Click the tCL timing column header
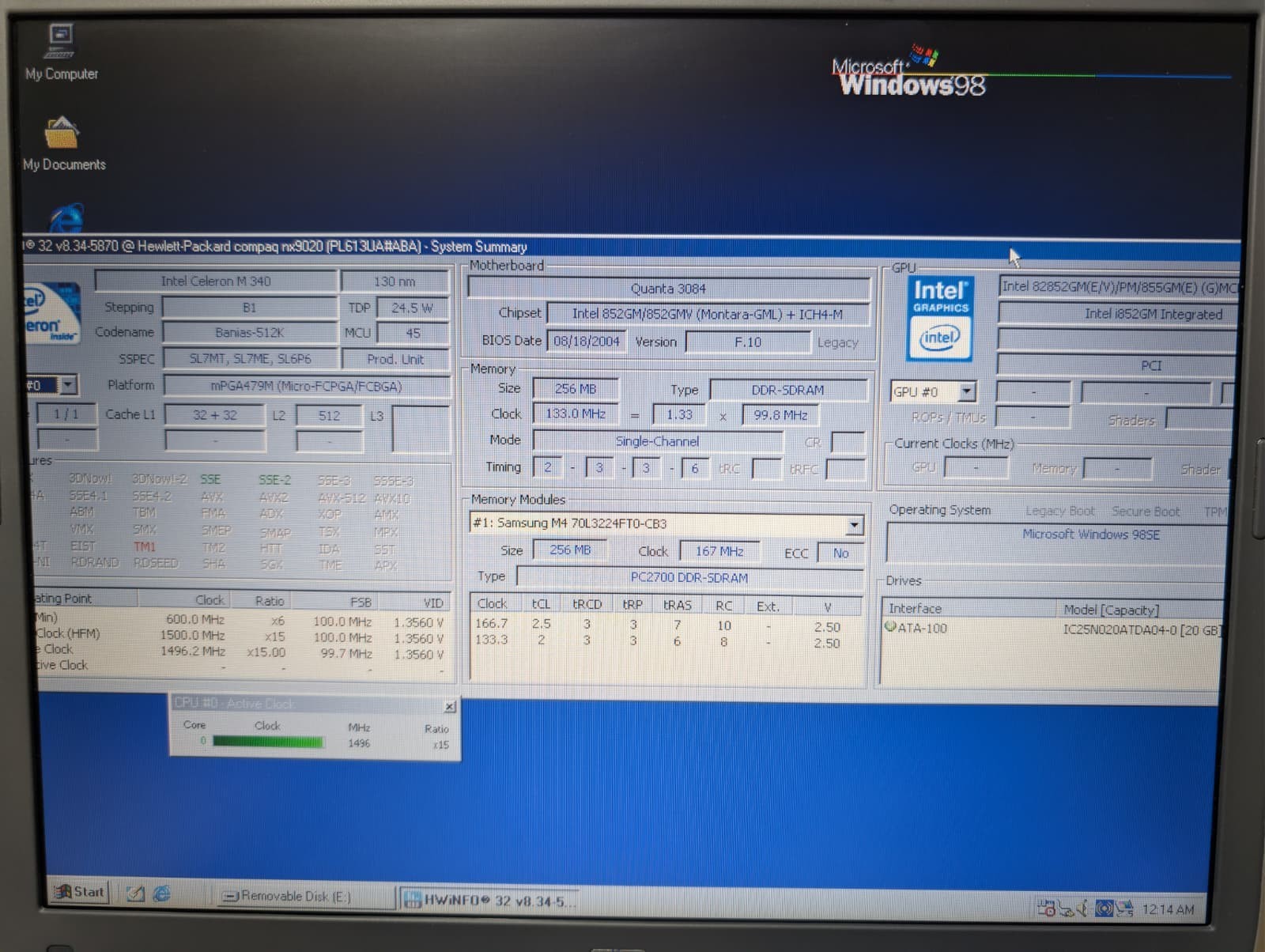Image resolution: width=1265 pixels, height=952 pixels. [541, 604]
